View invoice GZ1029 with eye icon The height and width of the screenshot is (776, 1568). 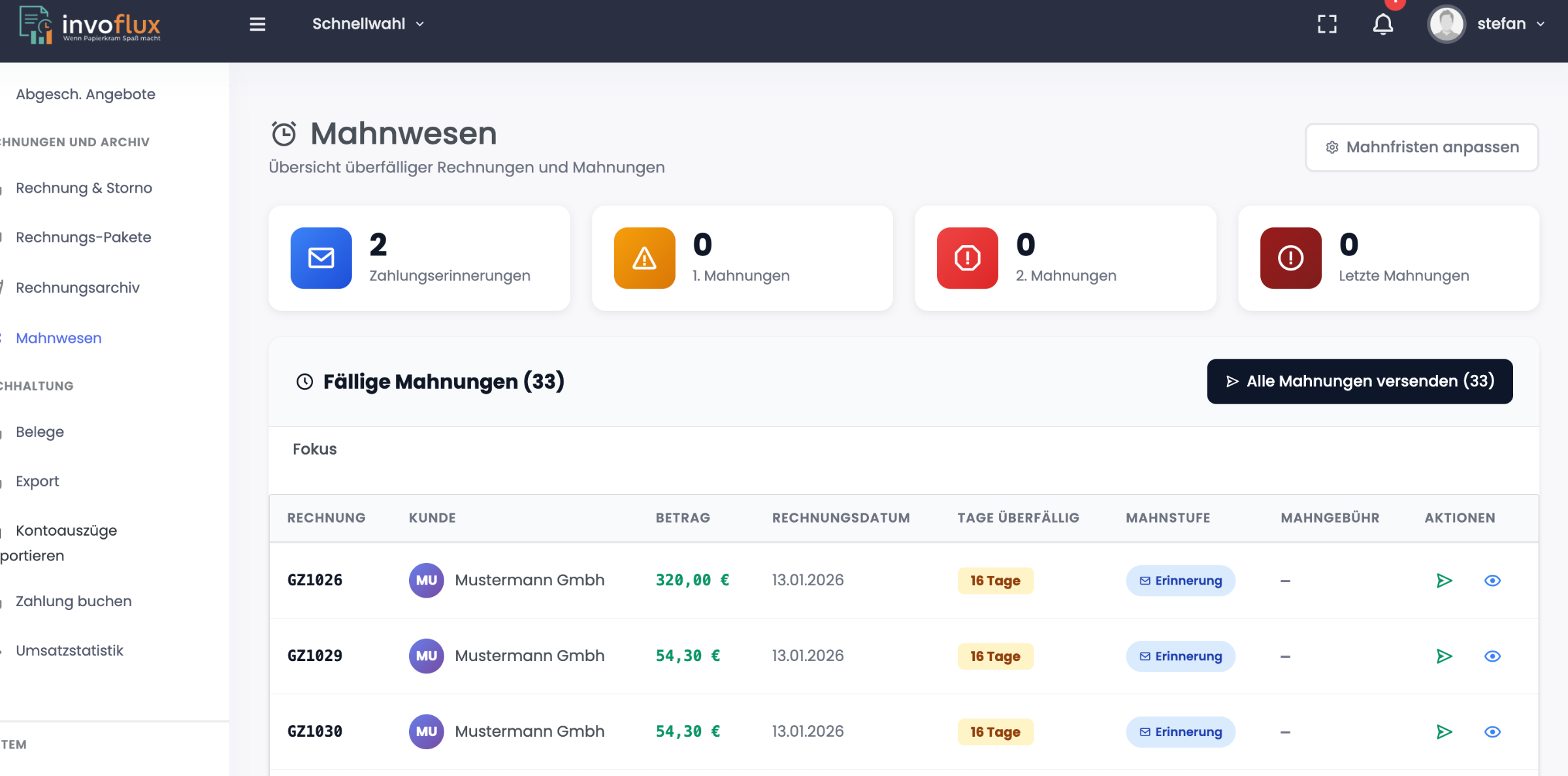tap(1492, 656)
